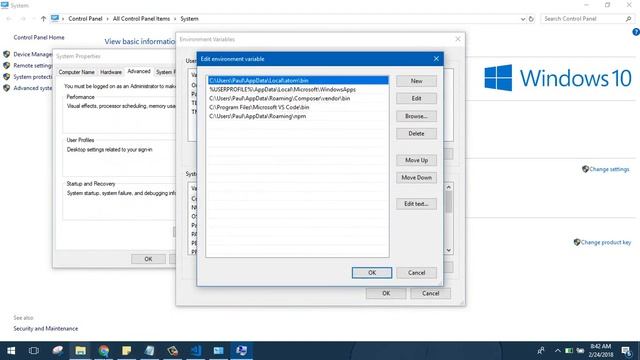Delete the selected path entry

click(416, 133)
